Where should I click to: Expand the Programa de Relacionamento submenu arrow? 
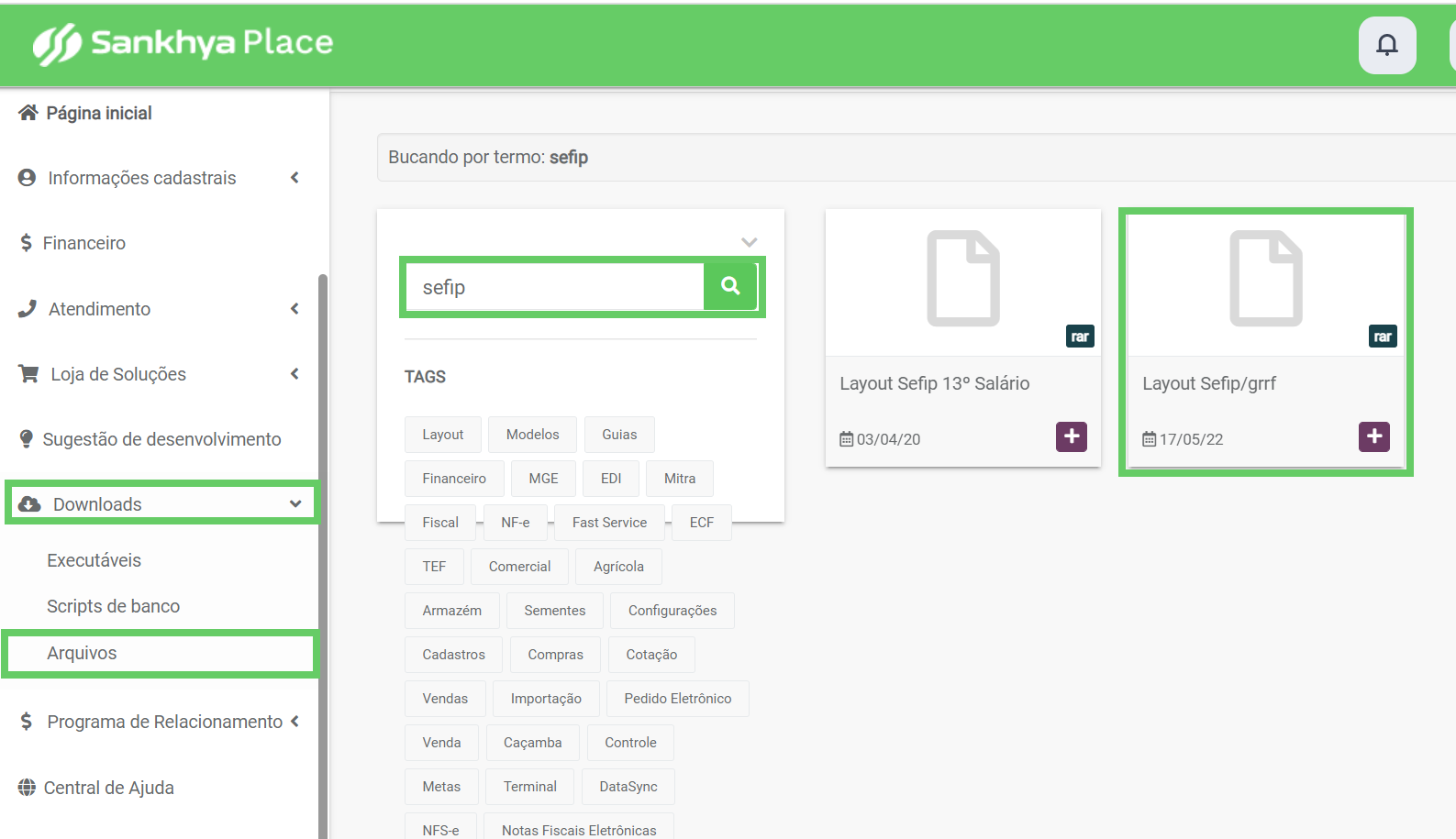pyautogui.click(x=295, y=722)
